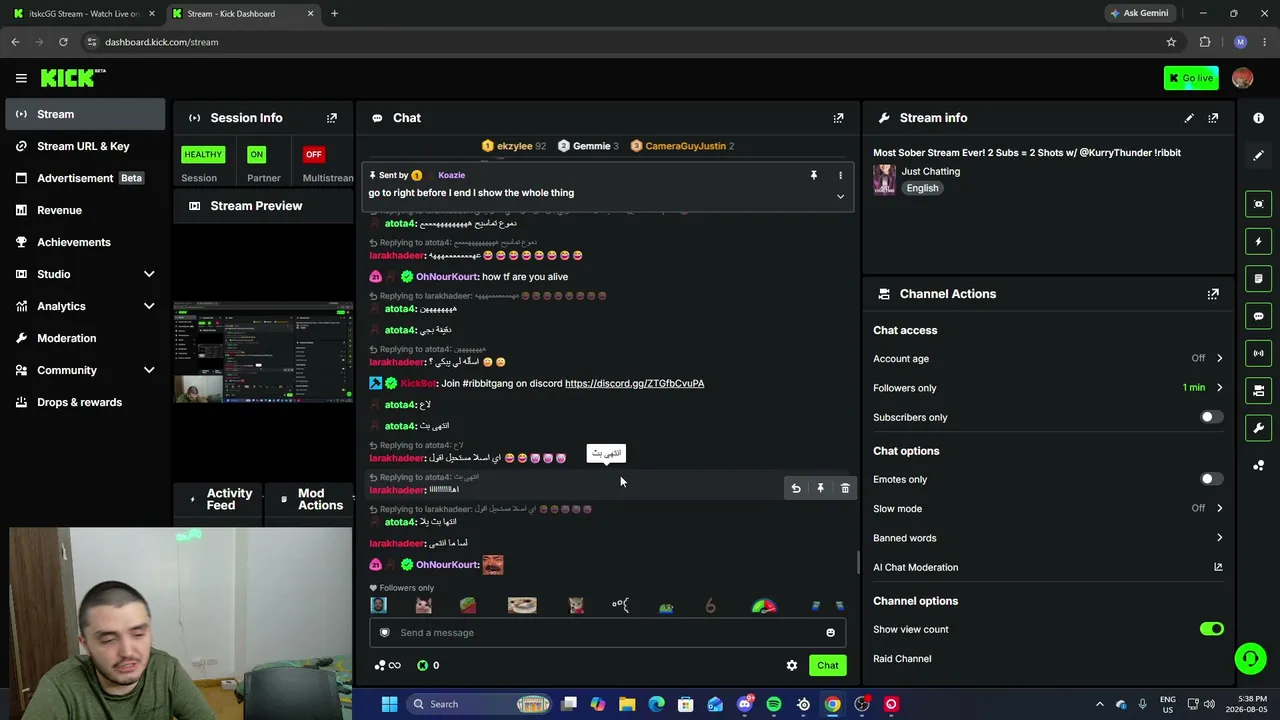Pop out the Stream info panel

click(1213, 118)
